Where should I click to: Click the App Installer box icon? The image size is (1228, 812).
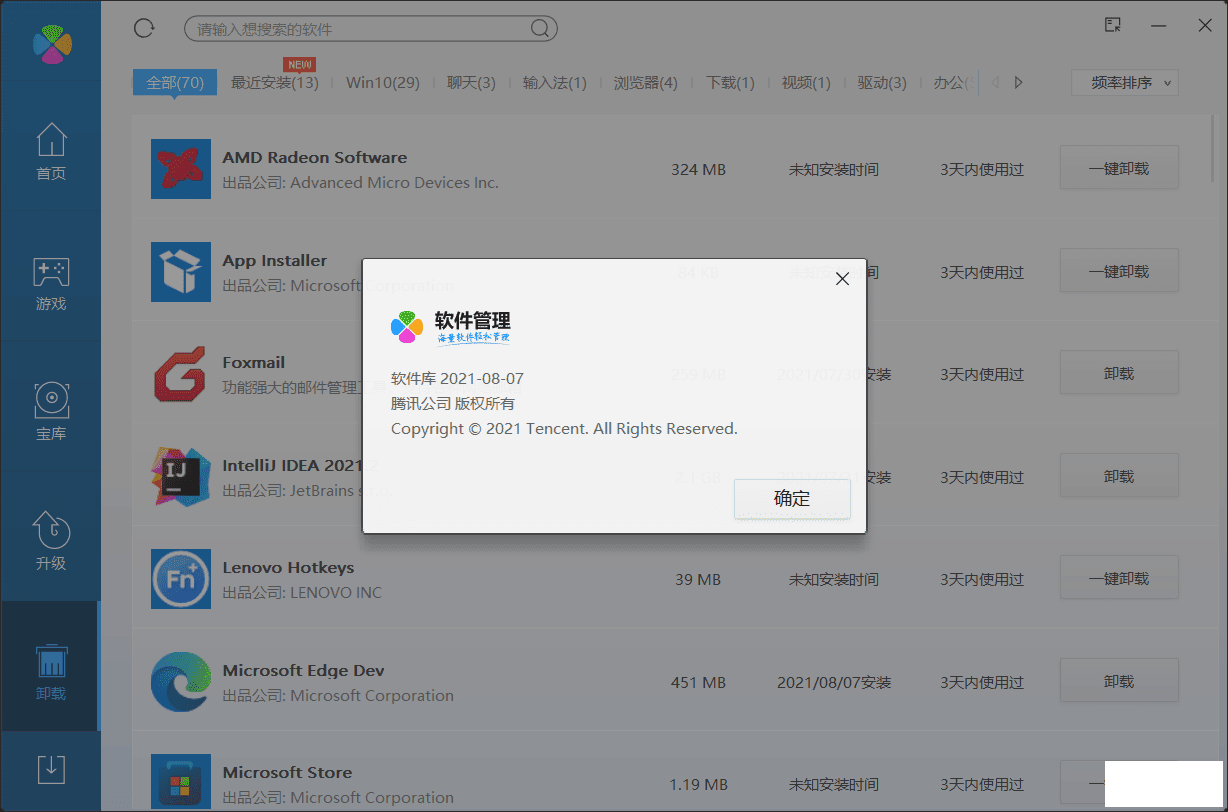181,272
